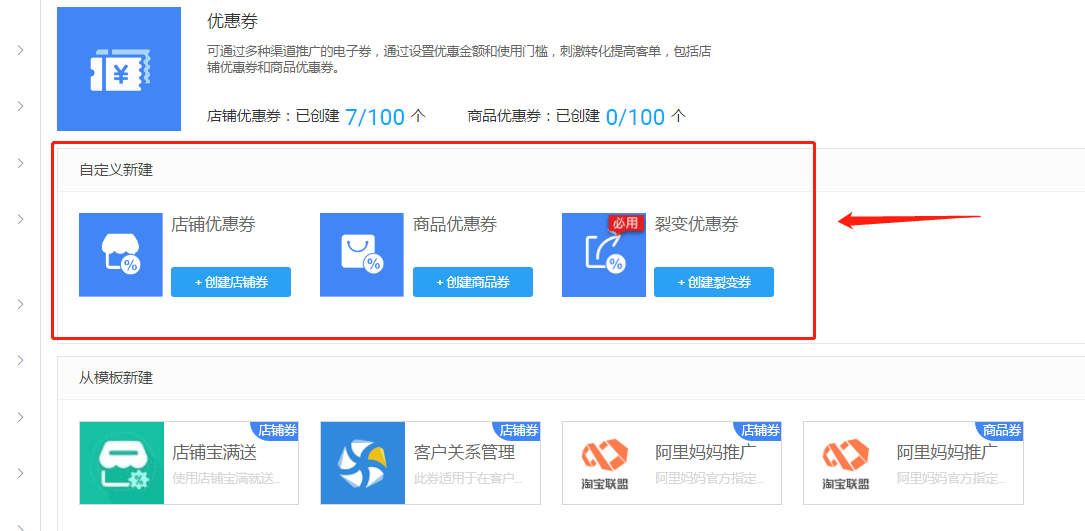
Task: Open the 客户关系管理 template title
Action: coord(464,452)
